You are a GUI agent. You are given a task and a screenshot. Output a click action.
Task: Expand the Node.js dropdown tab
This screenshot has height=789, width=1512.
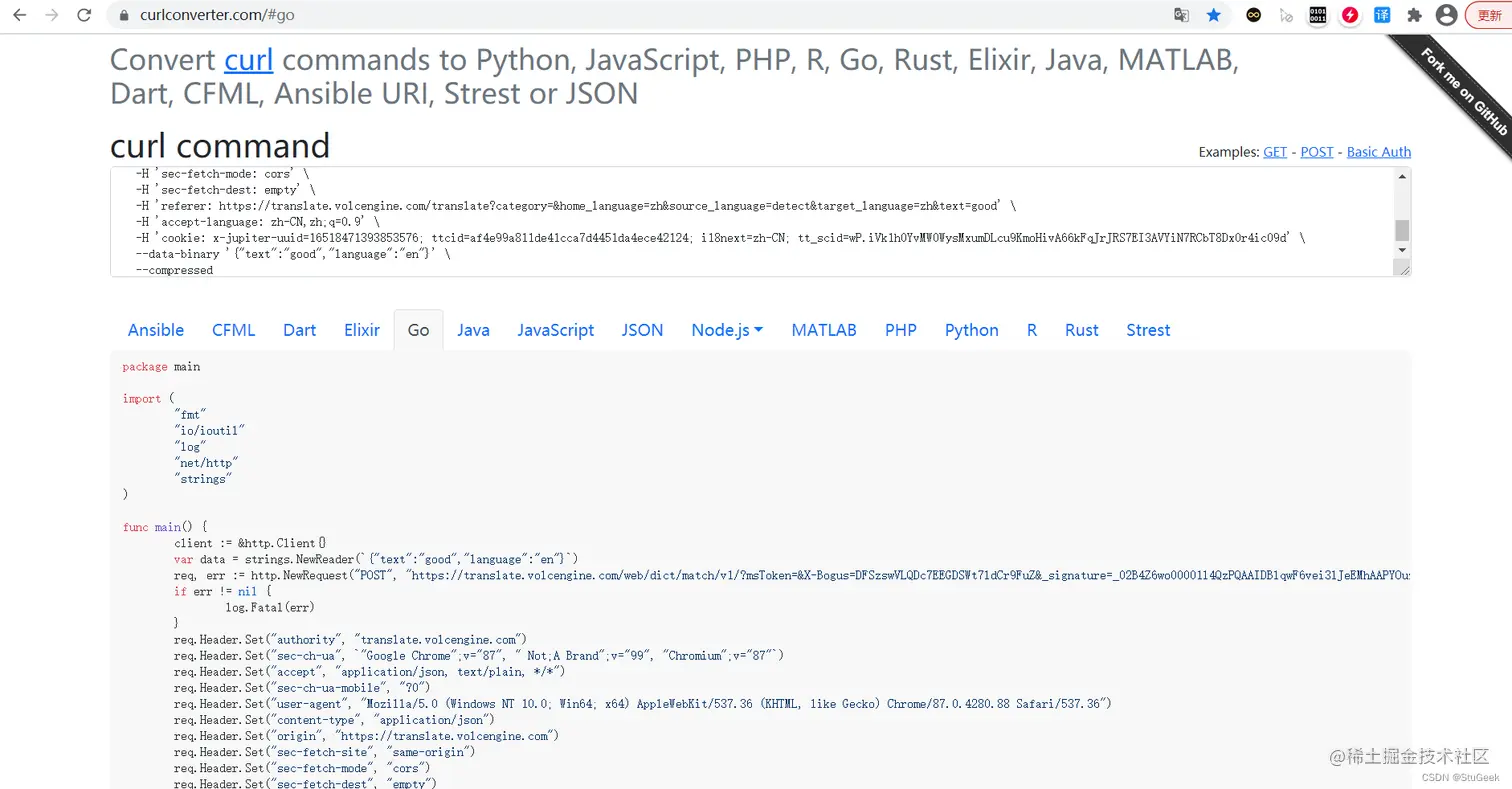[727, 330]
